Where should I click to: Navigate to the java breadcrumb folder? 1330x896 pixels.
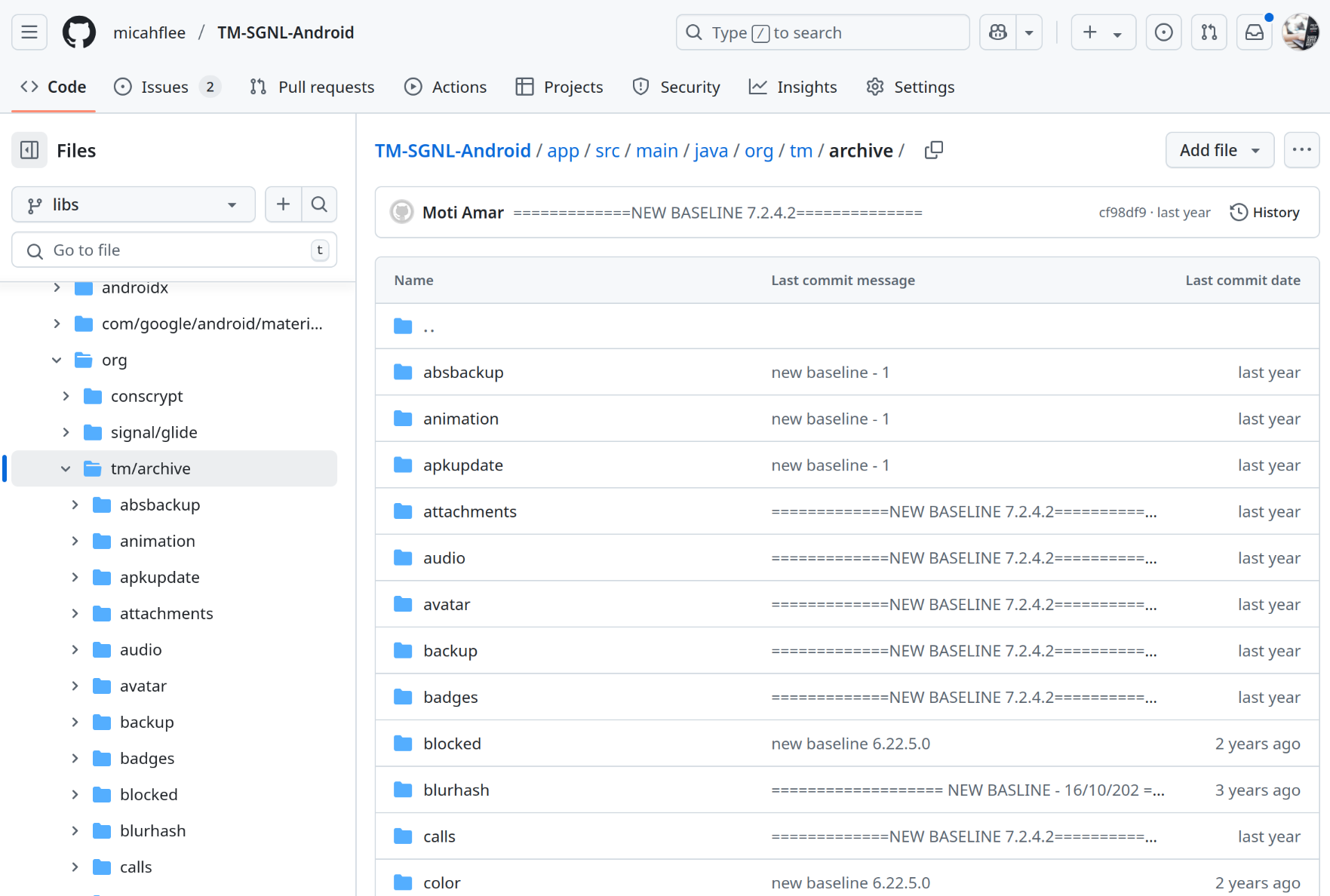pos(711,151)
